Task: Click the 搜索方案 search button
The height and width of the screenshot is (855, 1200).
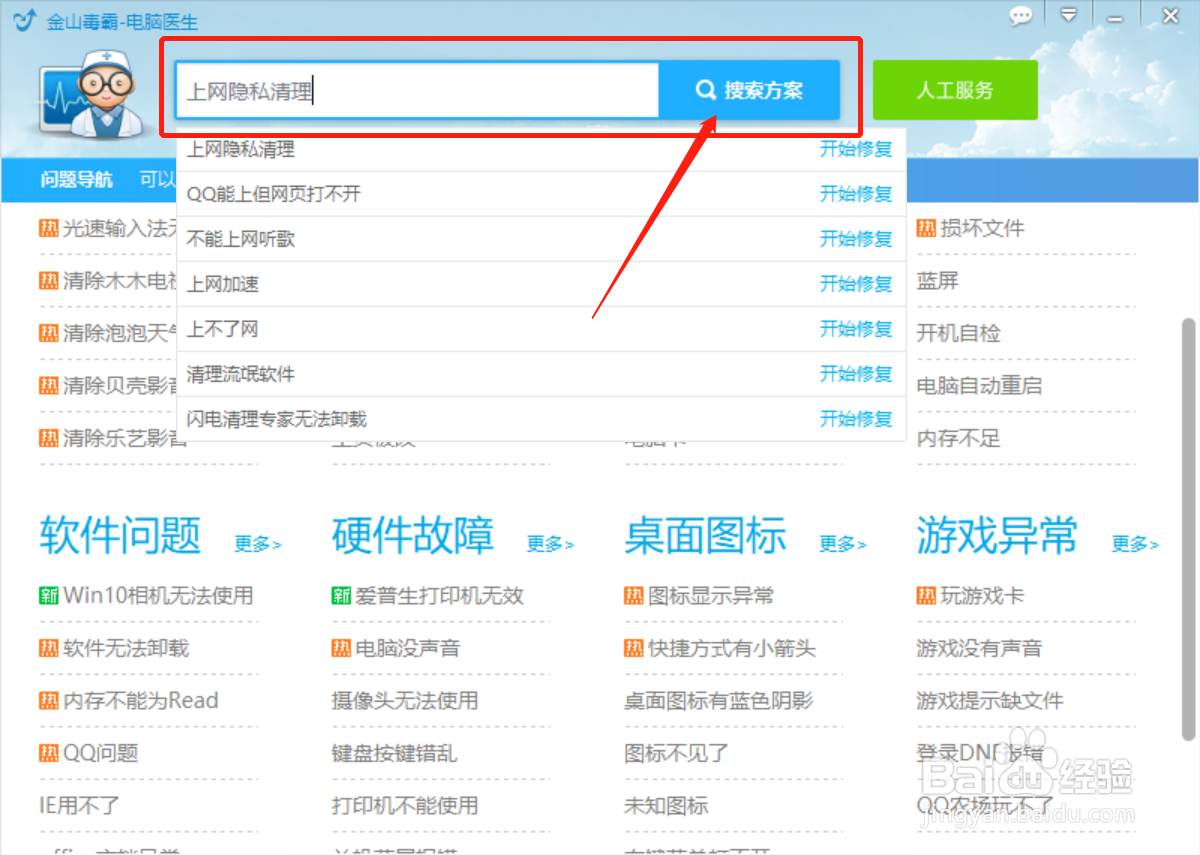Action: point(749,91)
